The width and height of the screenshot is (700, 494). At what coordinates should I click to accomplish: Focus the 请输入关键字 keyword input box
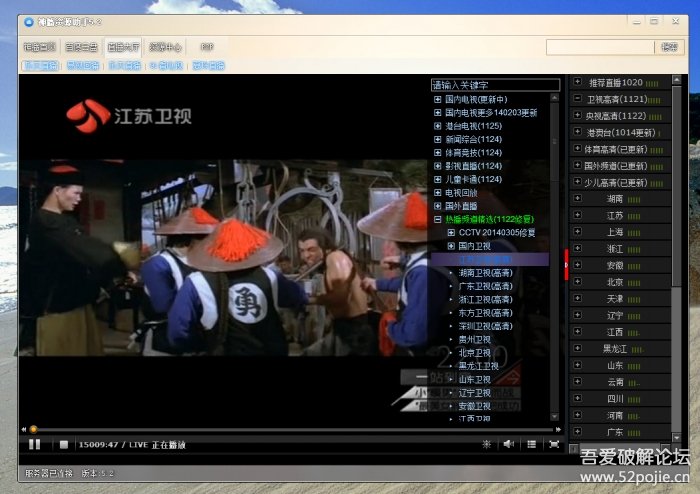tap(495, 85)
